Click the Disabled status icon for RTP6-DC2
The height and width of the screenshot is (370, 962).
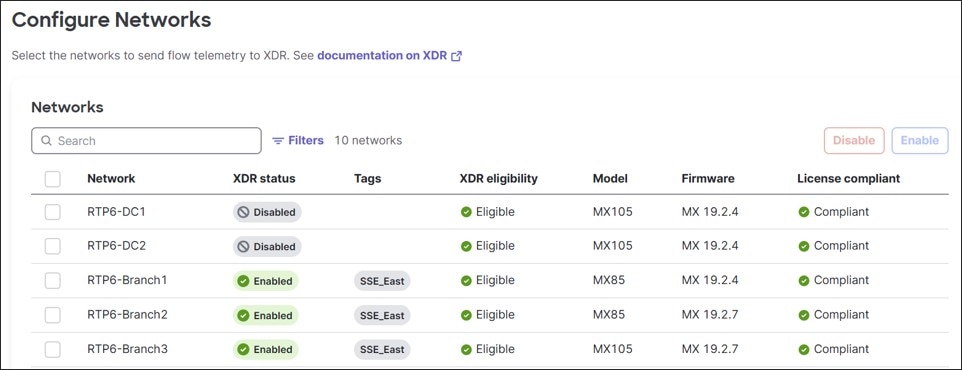[244, 247]
